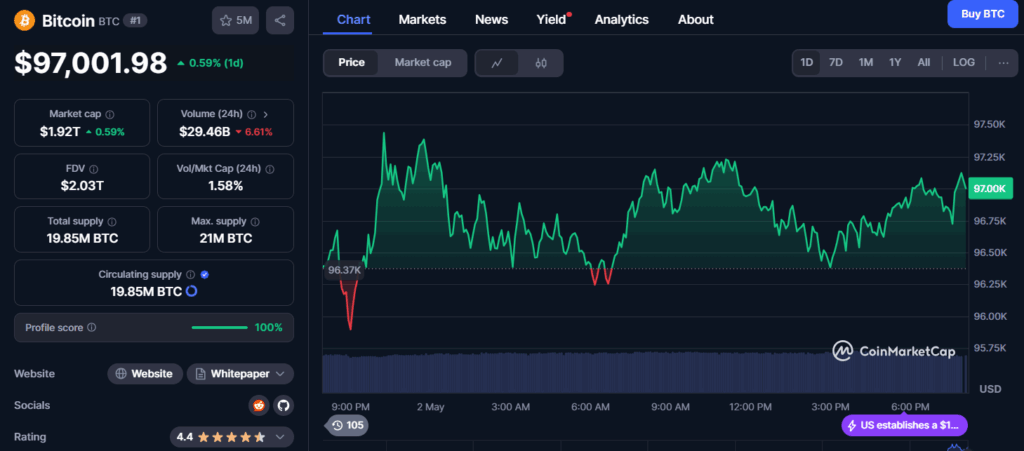Switch to the Markets tab

coord(422,19)
